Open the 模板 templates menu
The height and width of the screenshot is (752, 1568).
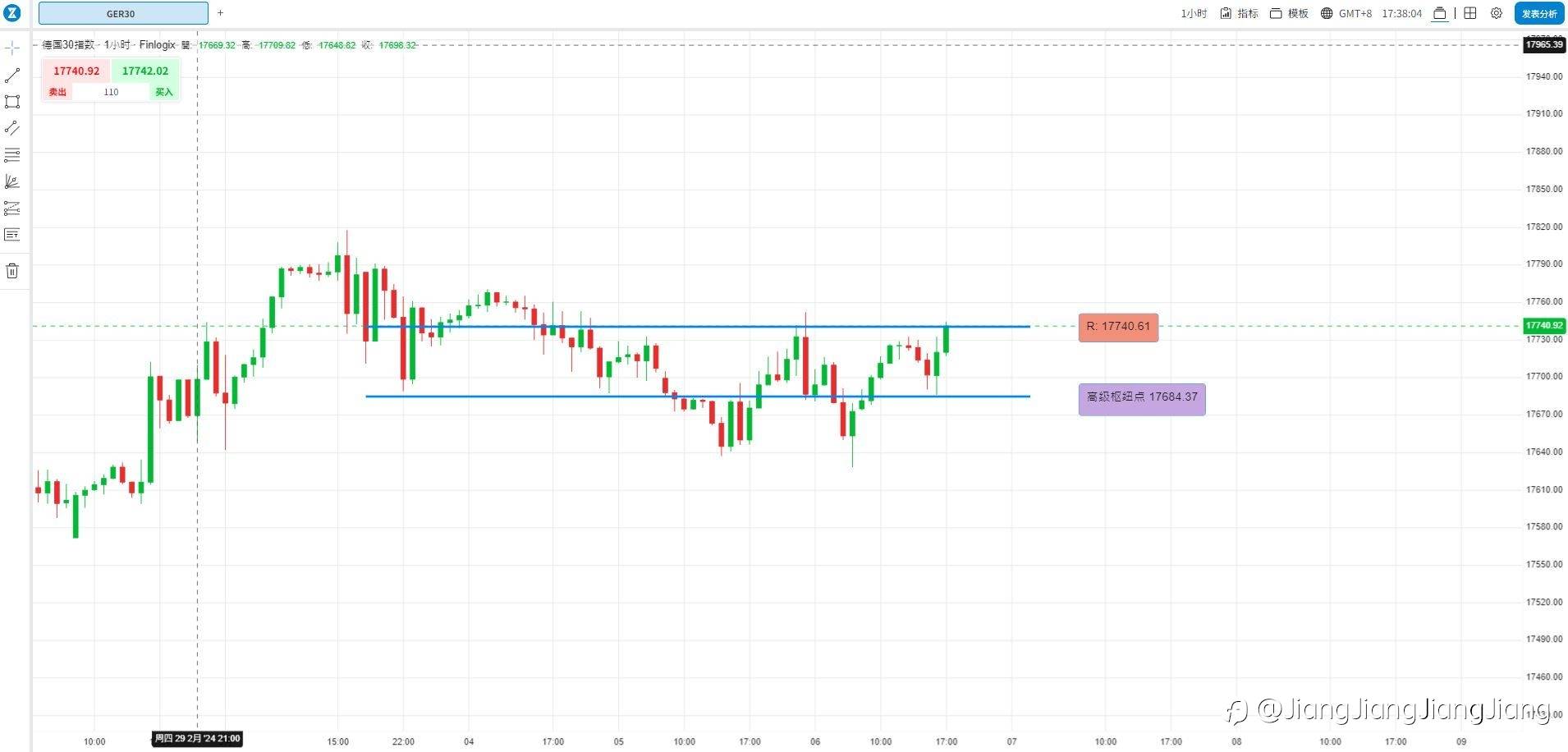click(1289, 13)
